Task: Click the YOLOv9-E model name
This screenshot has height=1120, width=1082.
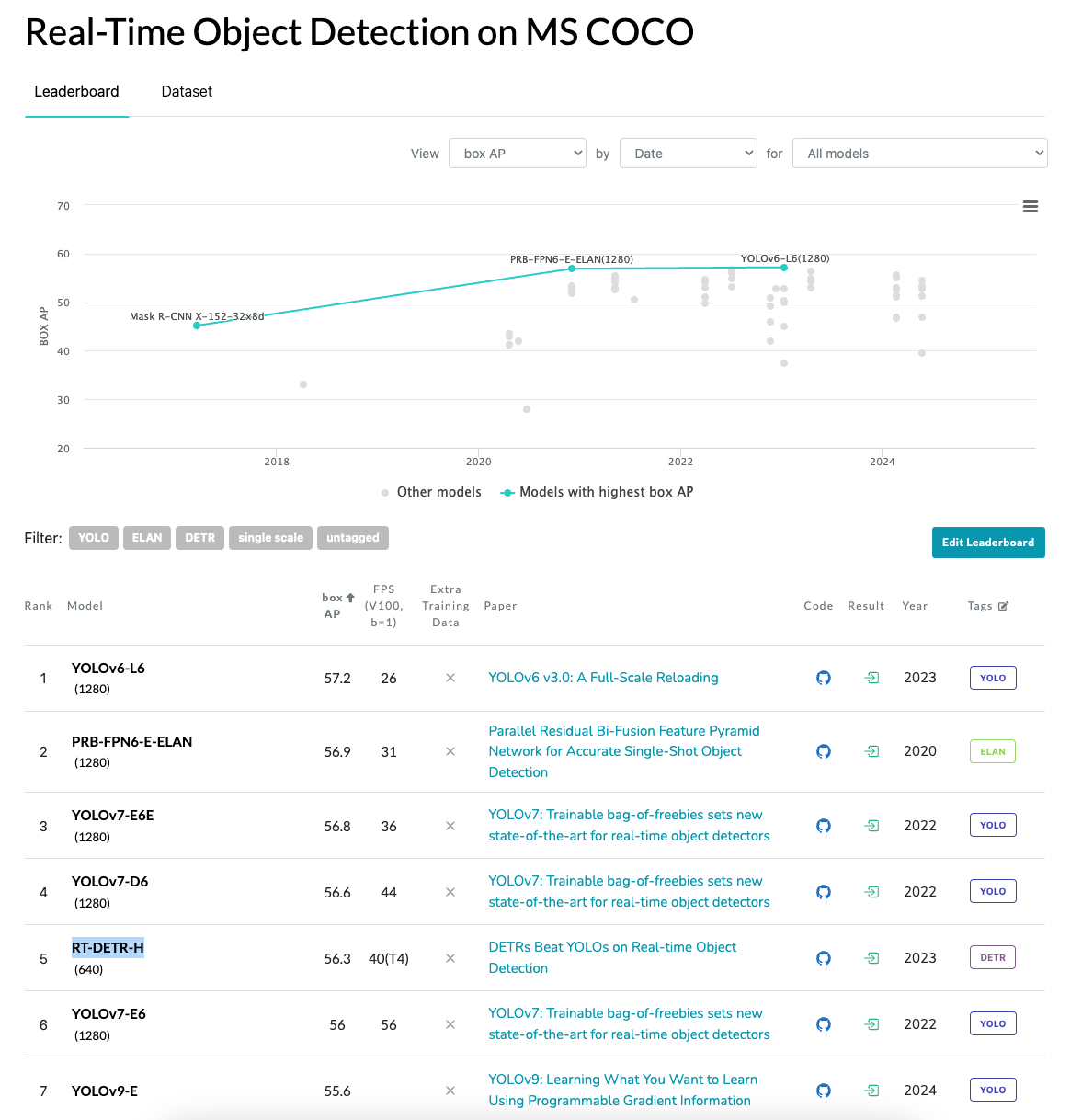Action: (105, 1091)
